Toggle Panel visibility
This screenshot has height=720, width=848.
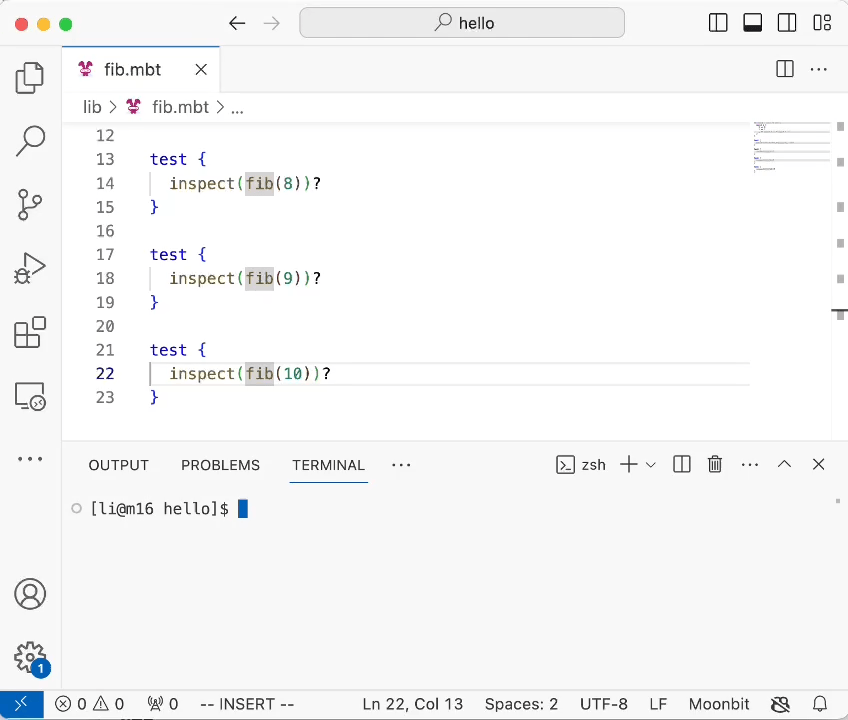(752, 22)
